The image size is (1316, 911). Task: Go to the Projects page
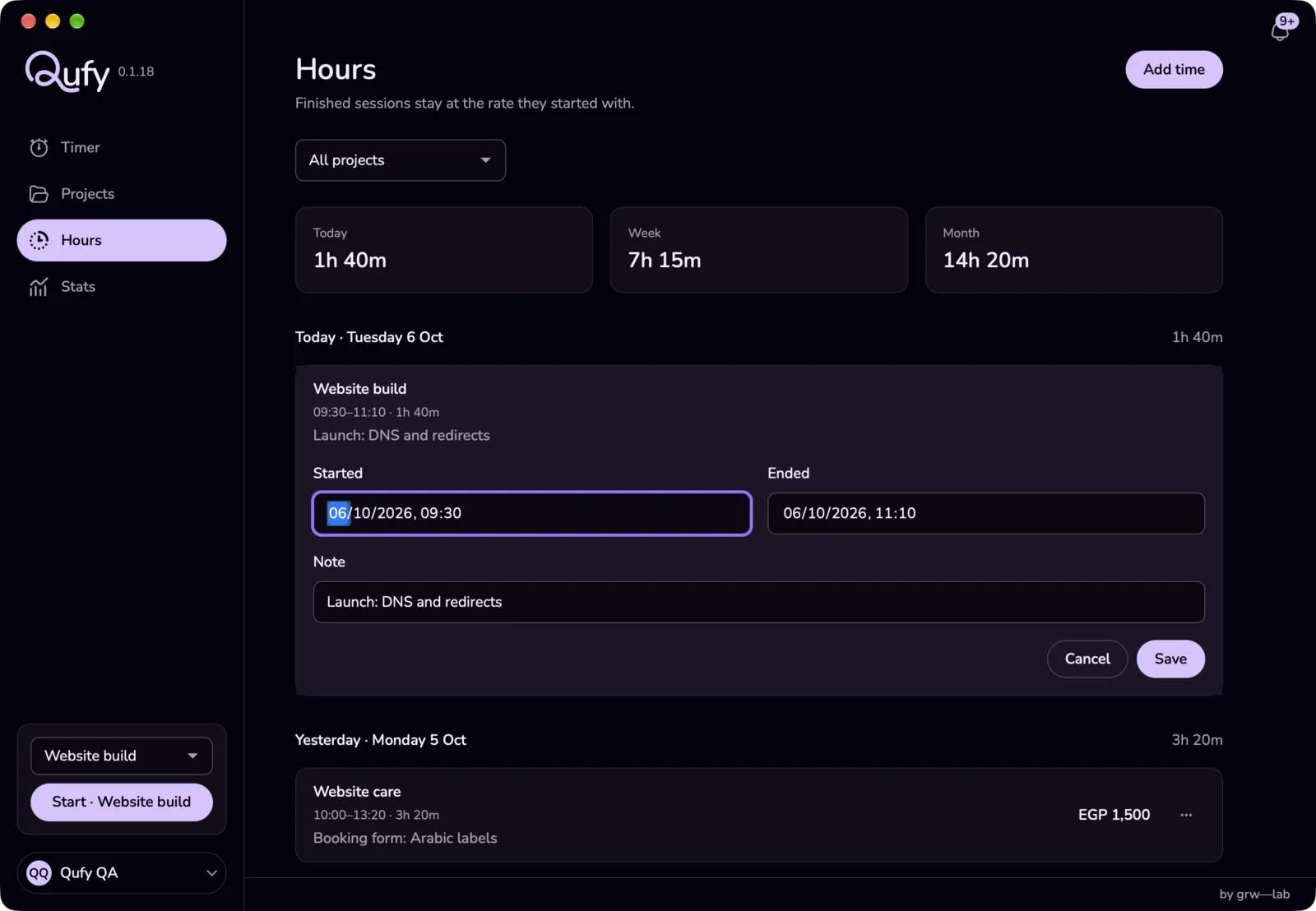click(122, 194)
